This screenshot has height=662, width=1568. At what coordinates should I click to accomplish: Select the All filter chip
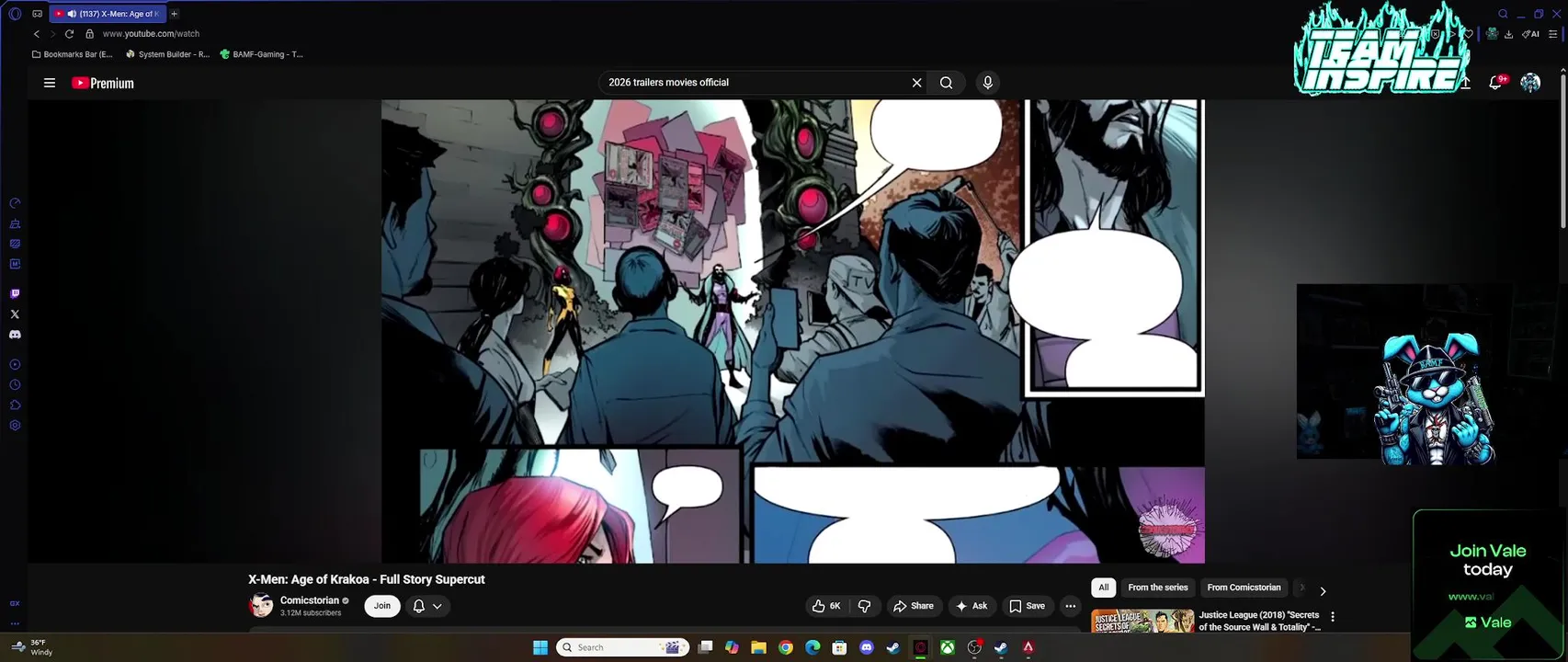(1104, 588)
